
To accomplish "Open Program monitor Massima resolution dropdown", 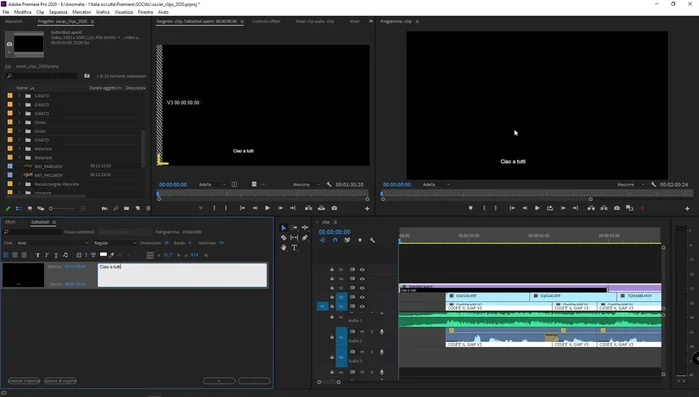I will point(630,184).
